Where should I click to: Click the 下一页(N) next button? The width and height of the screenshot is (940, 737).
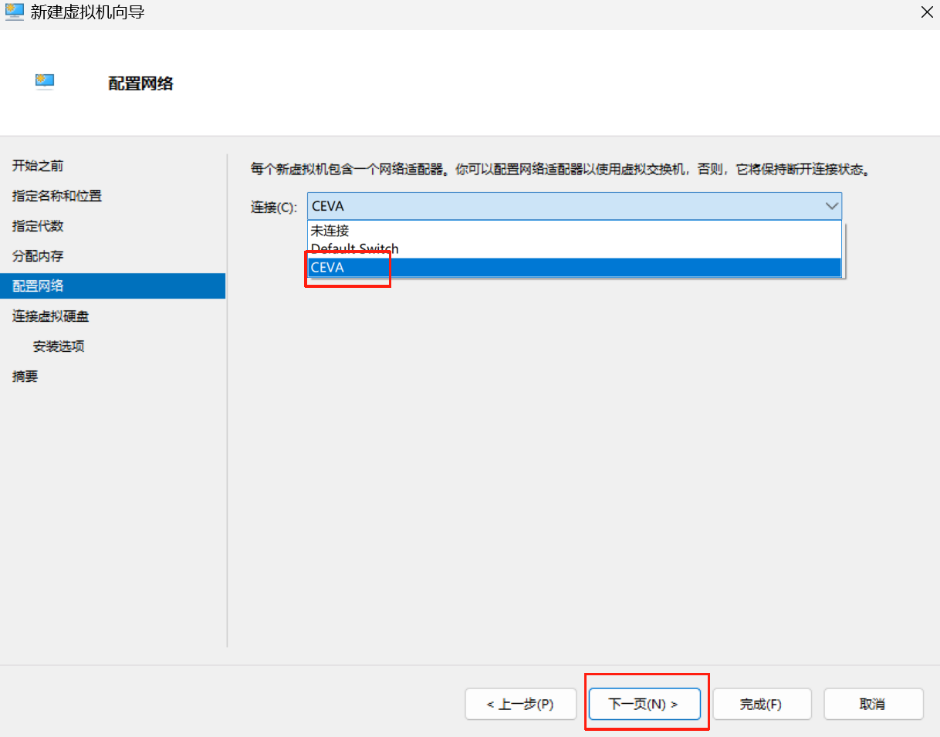pyautogui.click(x=644, y=704)
